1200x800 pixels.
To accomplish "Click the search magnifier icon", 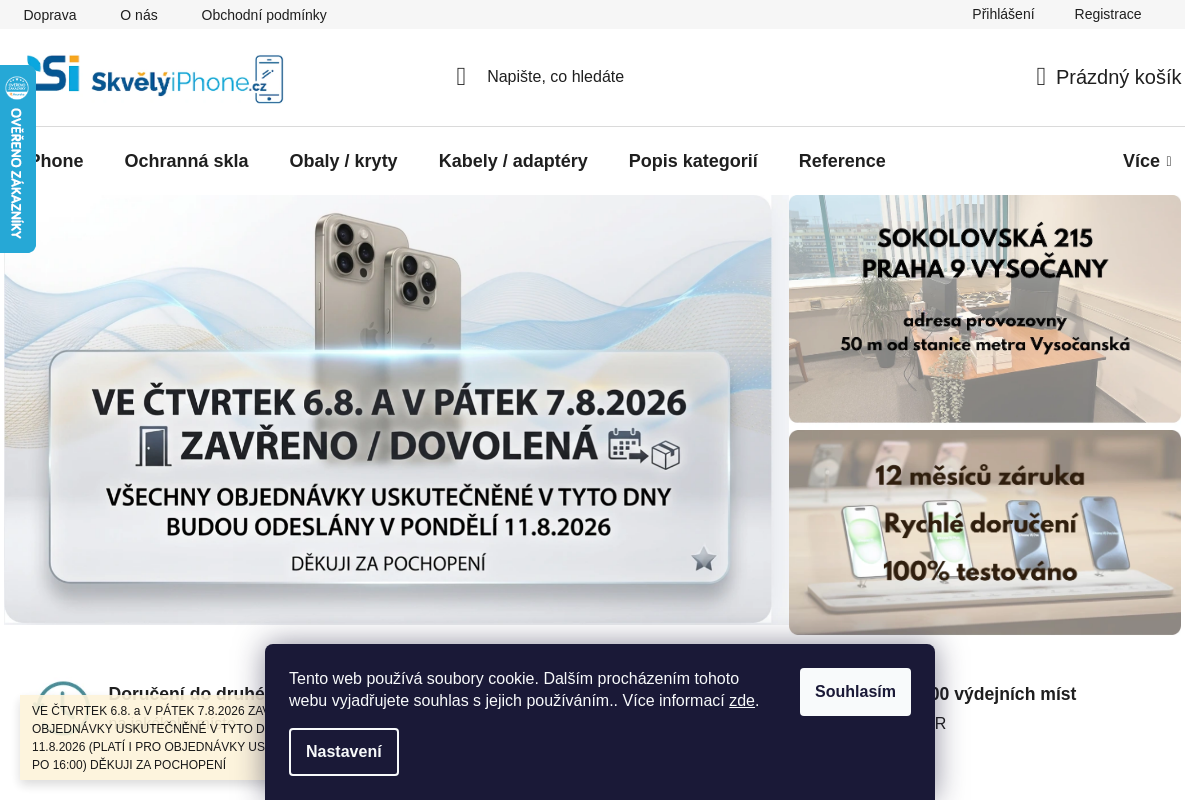I will [x=461, y=77].
